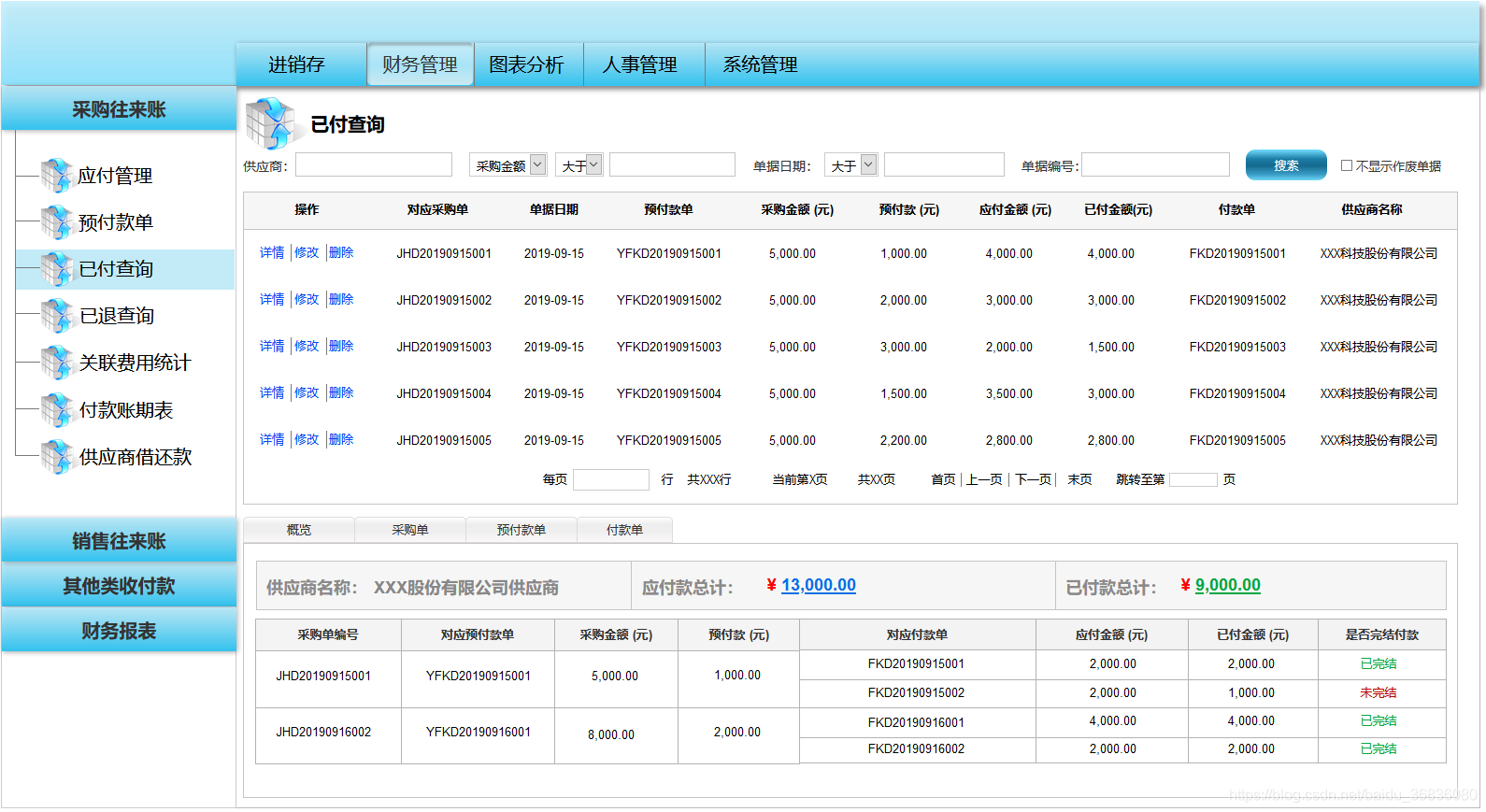The image size is (1486, 812).
Task: Click 删除 for JHD20190915005
Action: coord(341,439)
